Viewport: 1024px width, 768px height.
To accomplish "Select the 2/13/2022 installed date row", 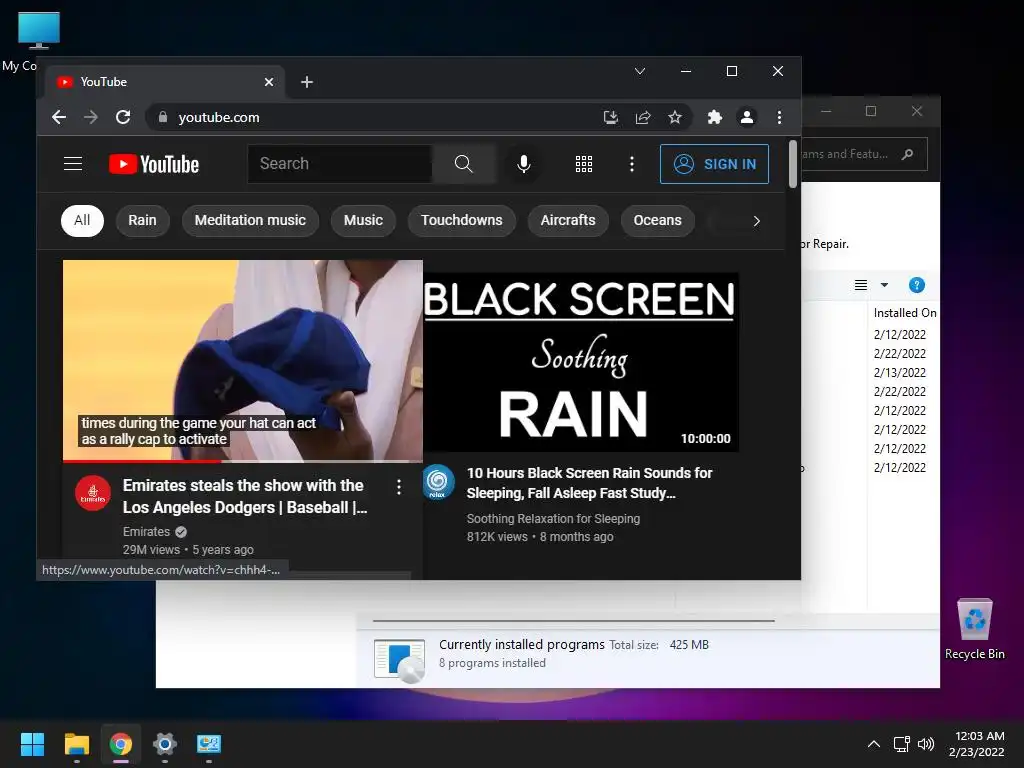I will (900, 372).
